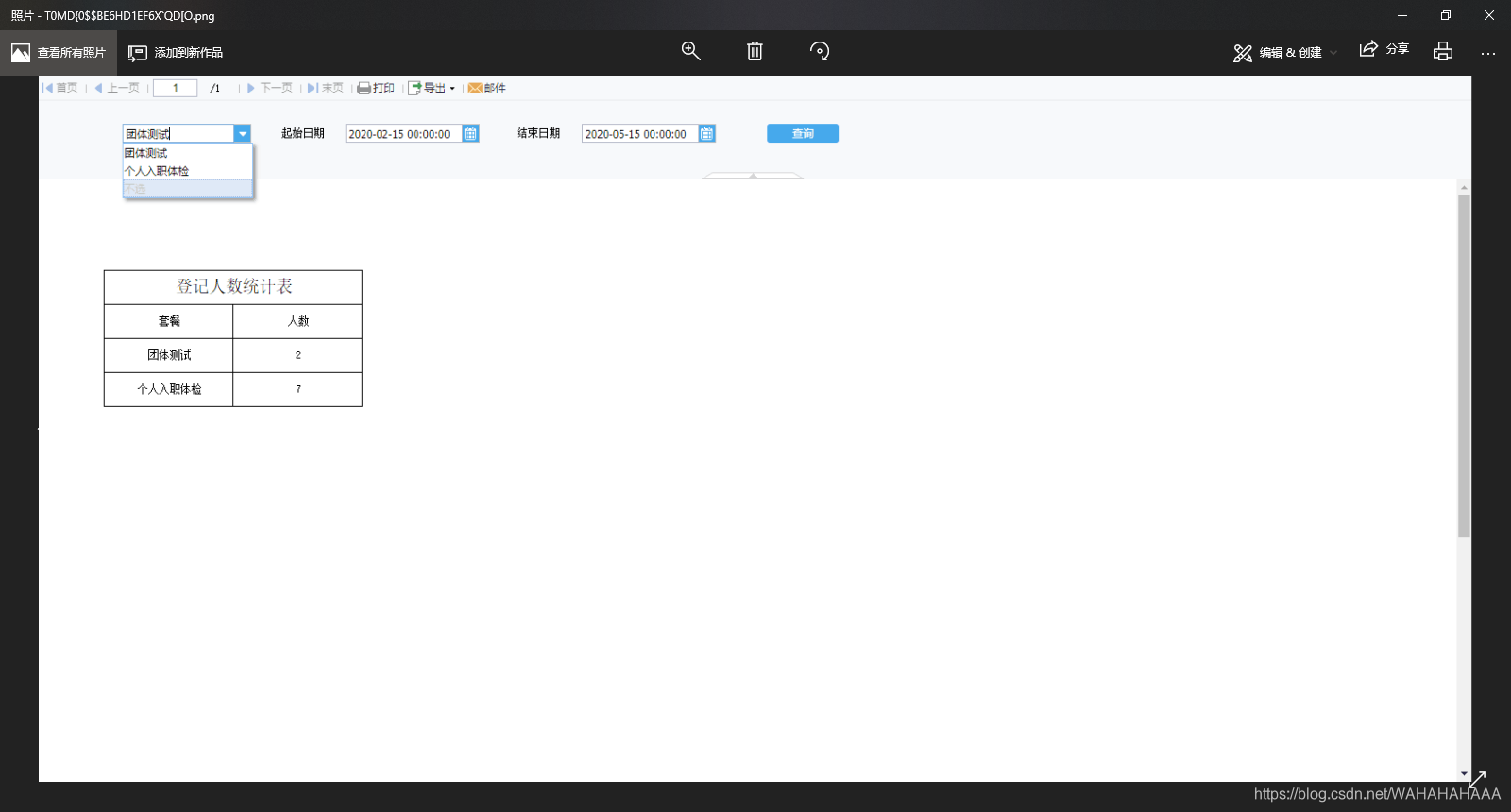The image size is (1511, 812).
Task: Click the count value 7
Action: pos(298,389)
